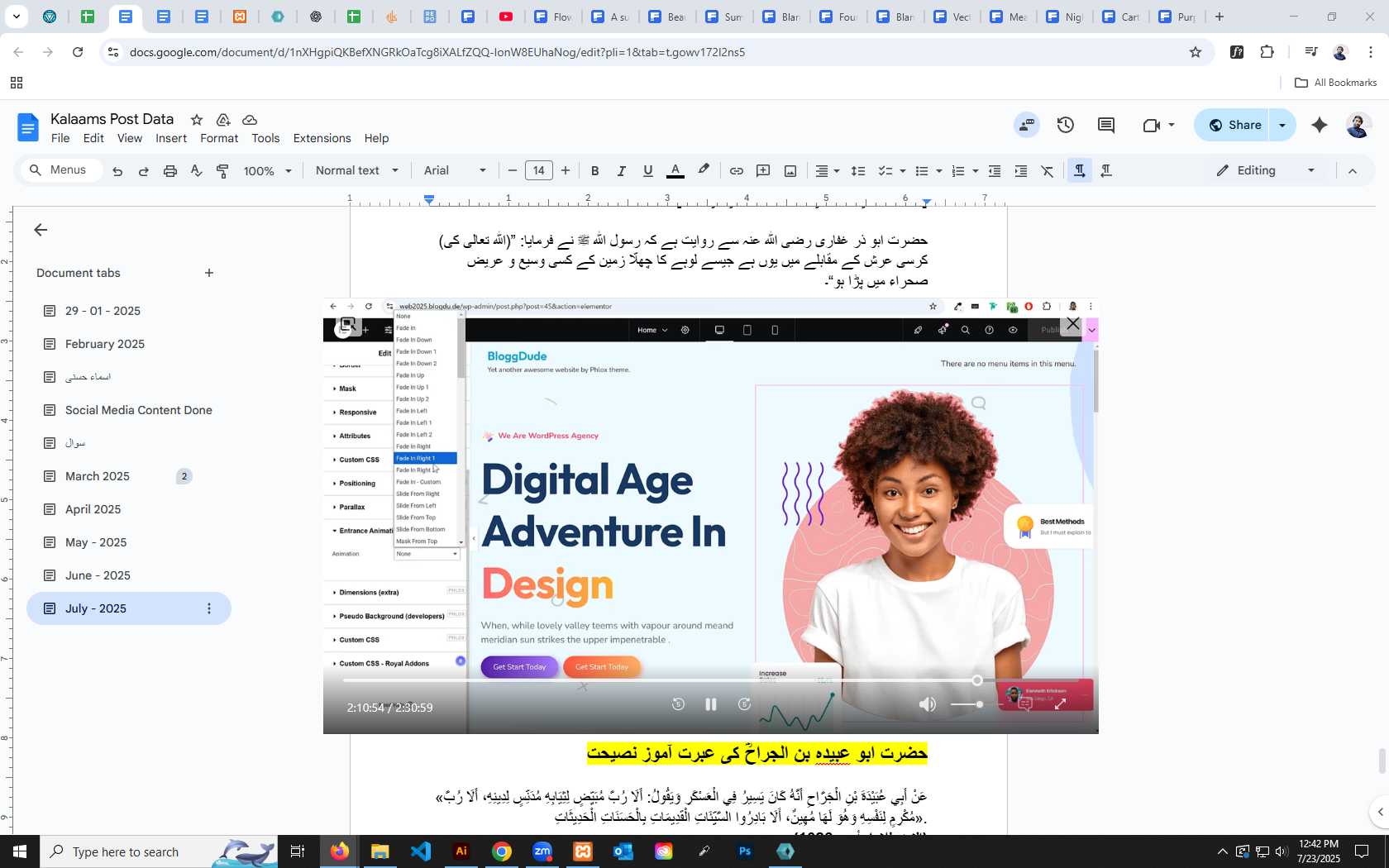Pause the playing video
The image size is (1389, 868).
click(710, 704)
